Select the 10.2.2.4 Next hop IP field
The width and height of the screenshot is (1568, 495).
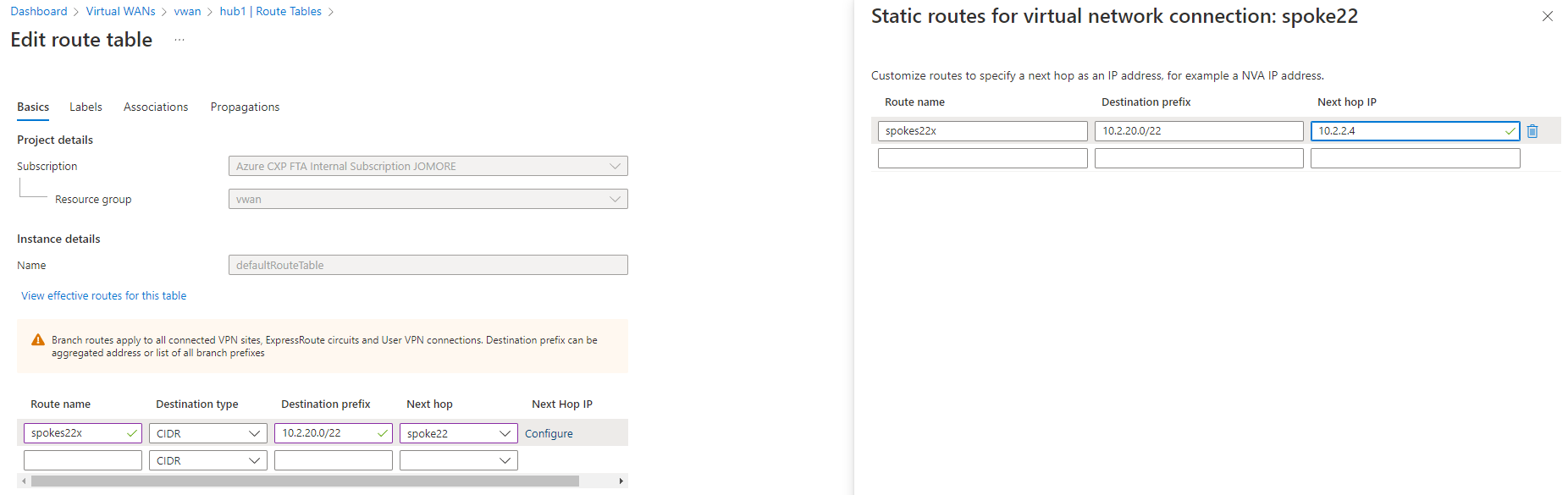[1405, 130]
